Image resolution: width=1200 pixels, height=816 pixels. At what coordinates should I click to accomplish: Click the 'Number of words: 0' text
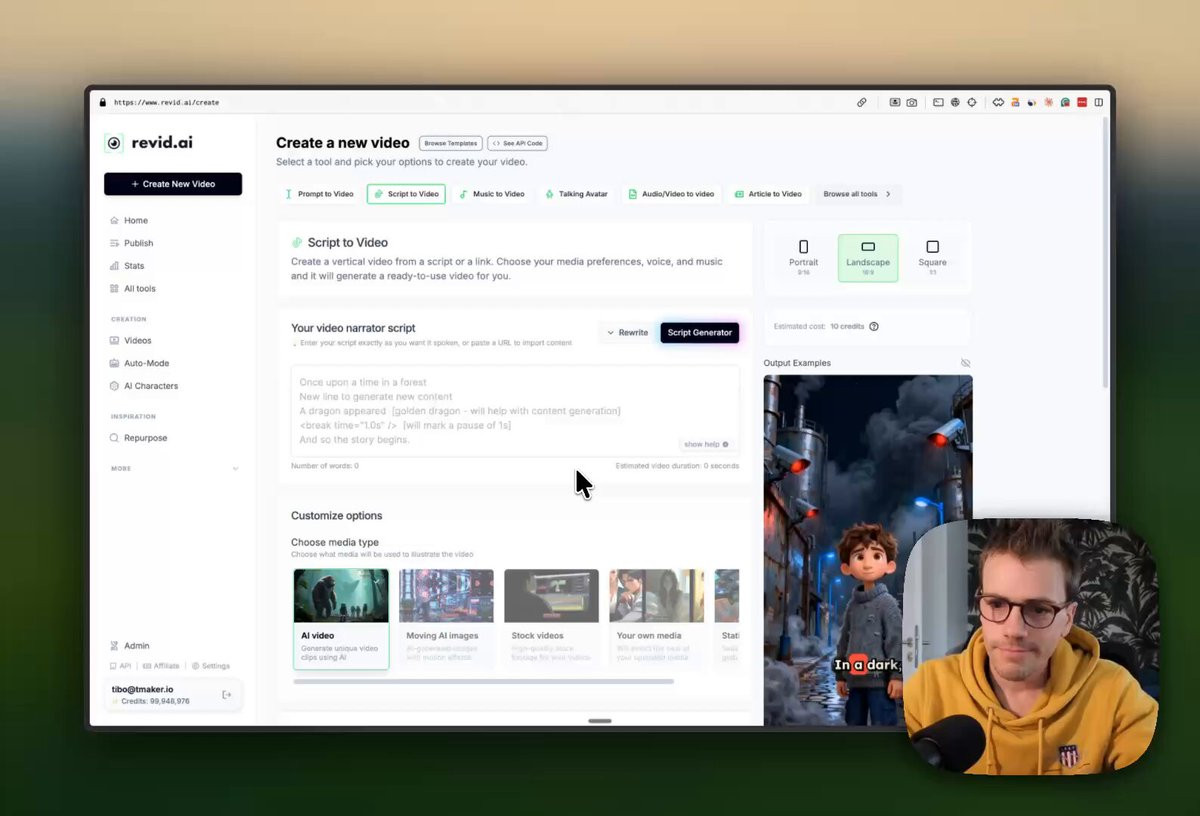tap(325, 466)
